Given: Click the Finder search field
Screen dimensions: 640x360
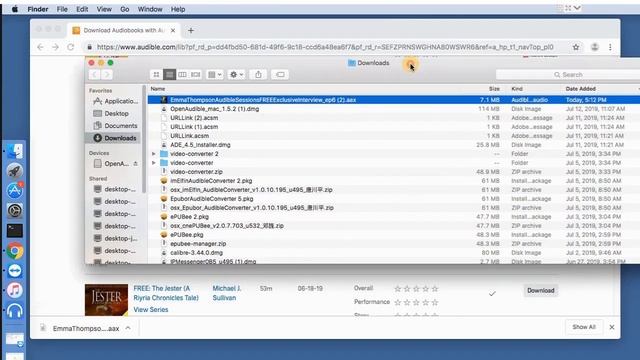Looking at the screenshot, I should [567, 75].
